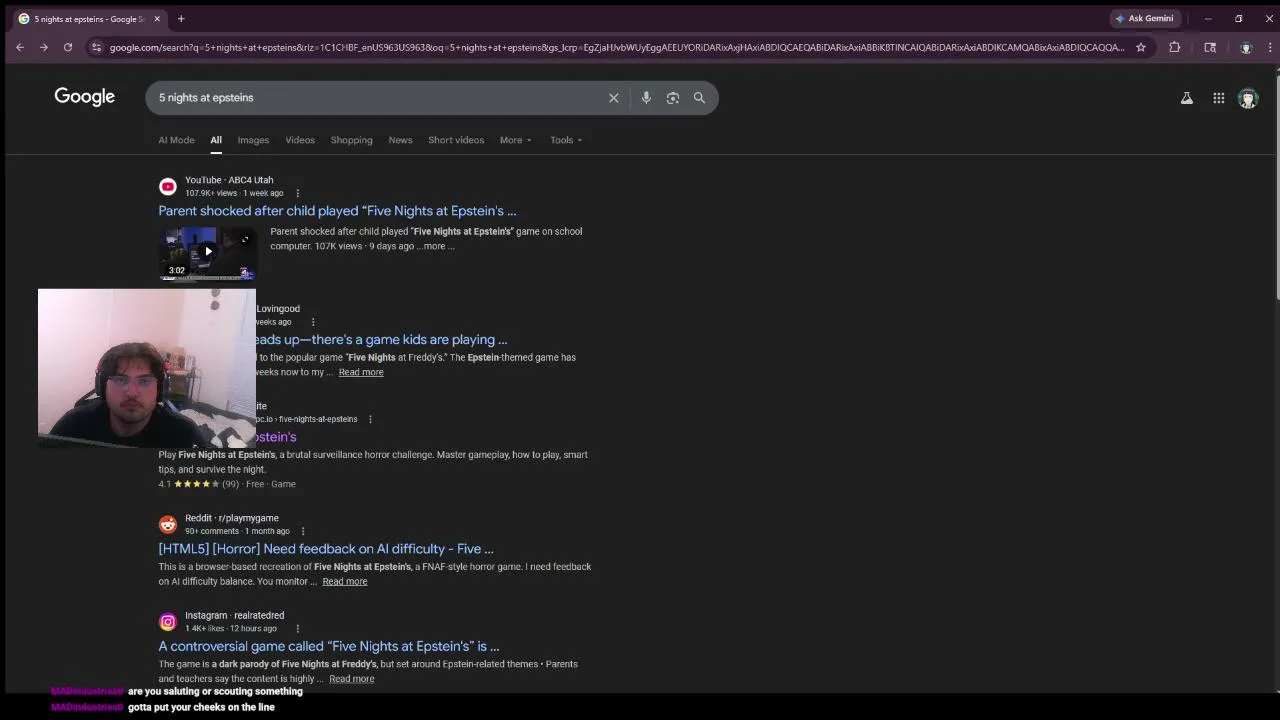Click Ask Gemini button
Image resolution: width=1280 pixels, height=720 pixels.
click(1145, 18)
